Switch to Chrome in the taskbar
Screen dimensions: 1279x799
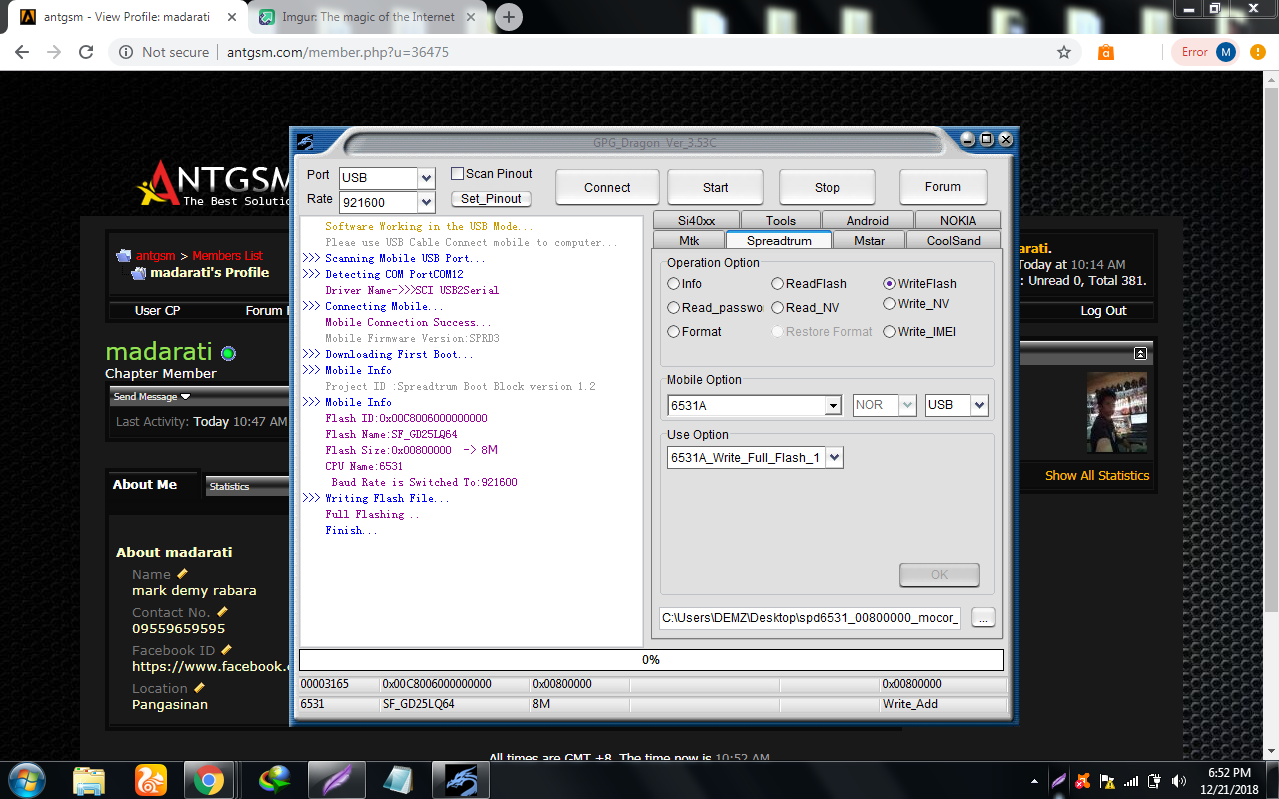tap(209, 780)
